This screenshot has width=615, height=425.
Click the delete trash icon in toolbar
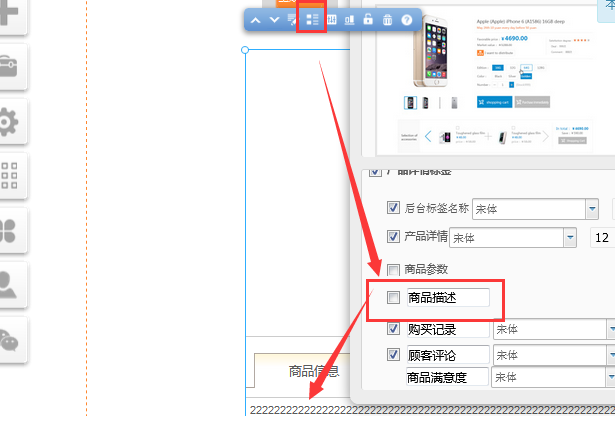pos(387,20)
